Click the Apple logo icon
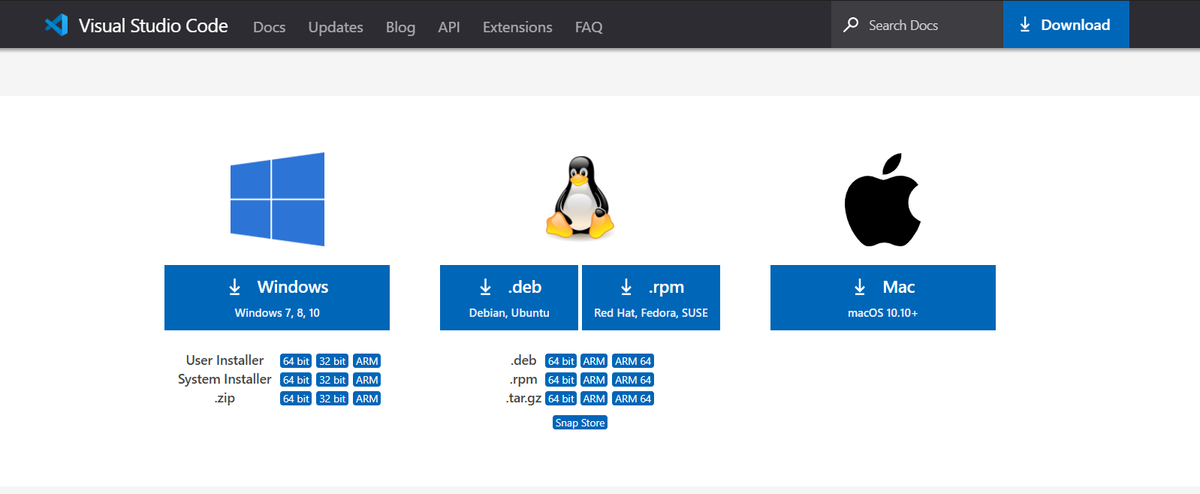 pos(882,199)
